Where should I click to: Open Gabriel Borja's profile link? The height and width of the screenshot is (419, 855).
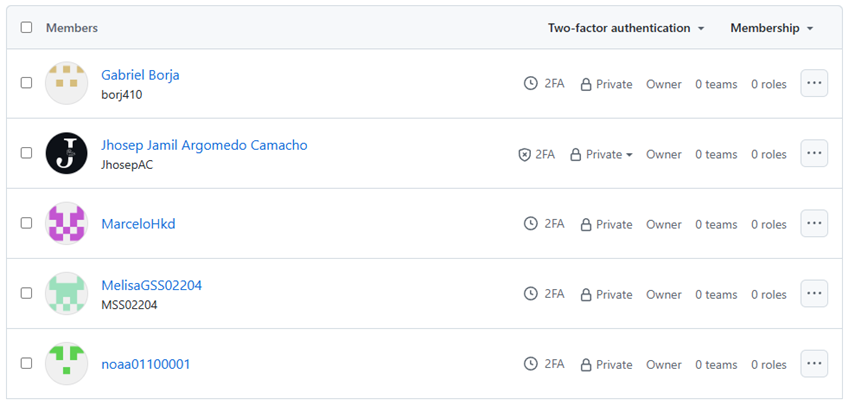[x=140, y=75]
